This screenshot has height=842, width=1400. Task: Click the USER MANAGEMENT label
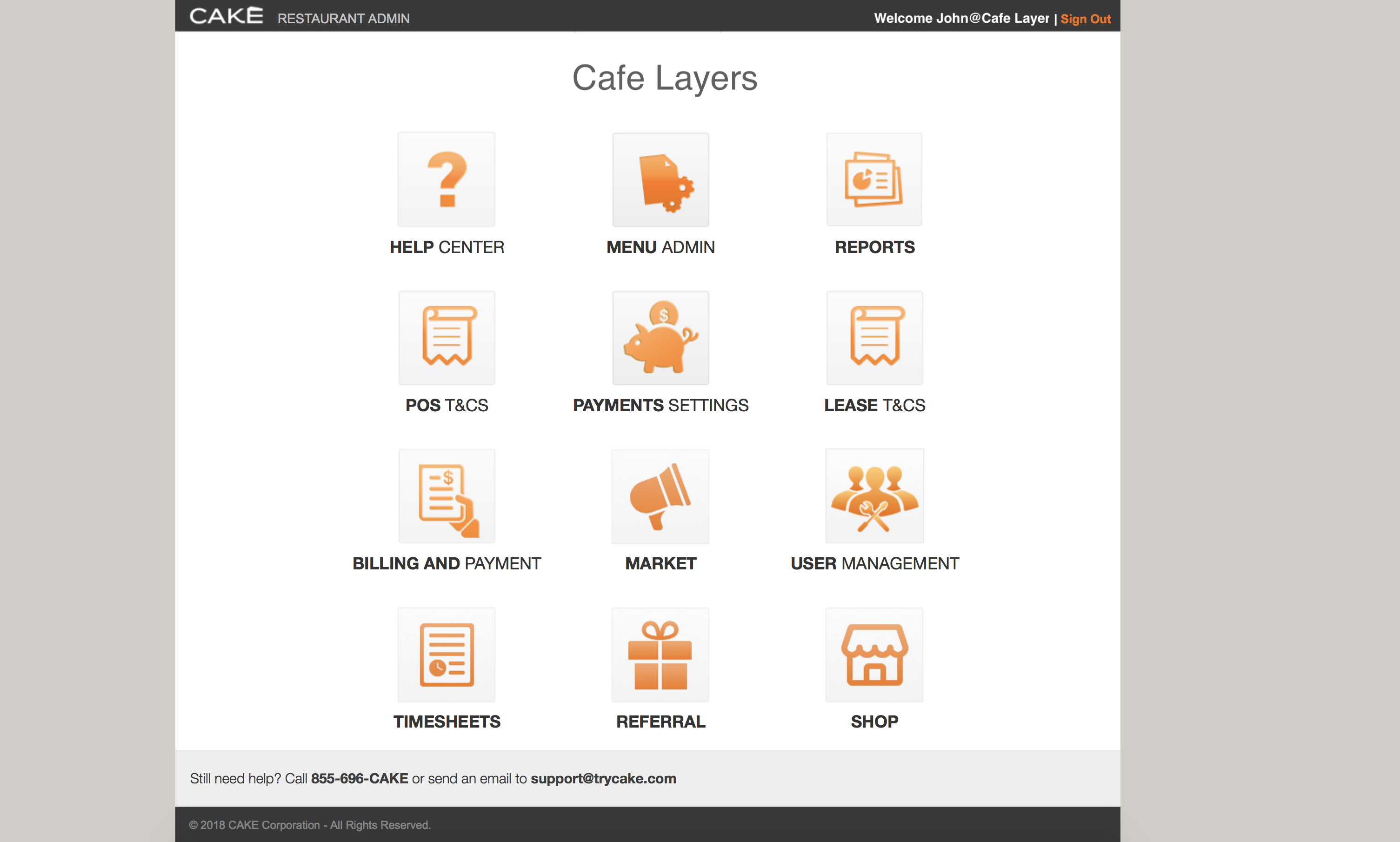pyautogui.click(x=874, y=563)
